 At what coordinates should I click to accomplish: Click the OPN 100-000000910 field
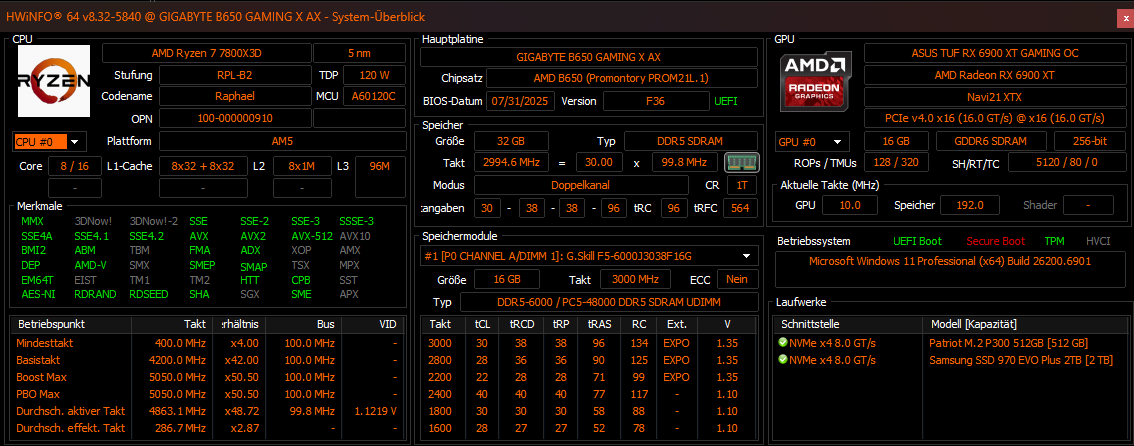click(x=235, y=118)
